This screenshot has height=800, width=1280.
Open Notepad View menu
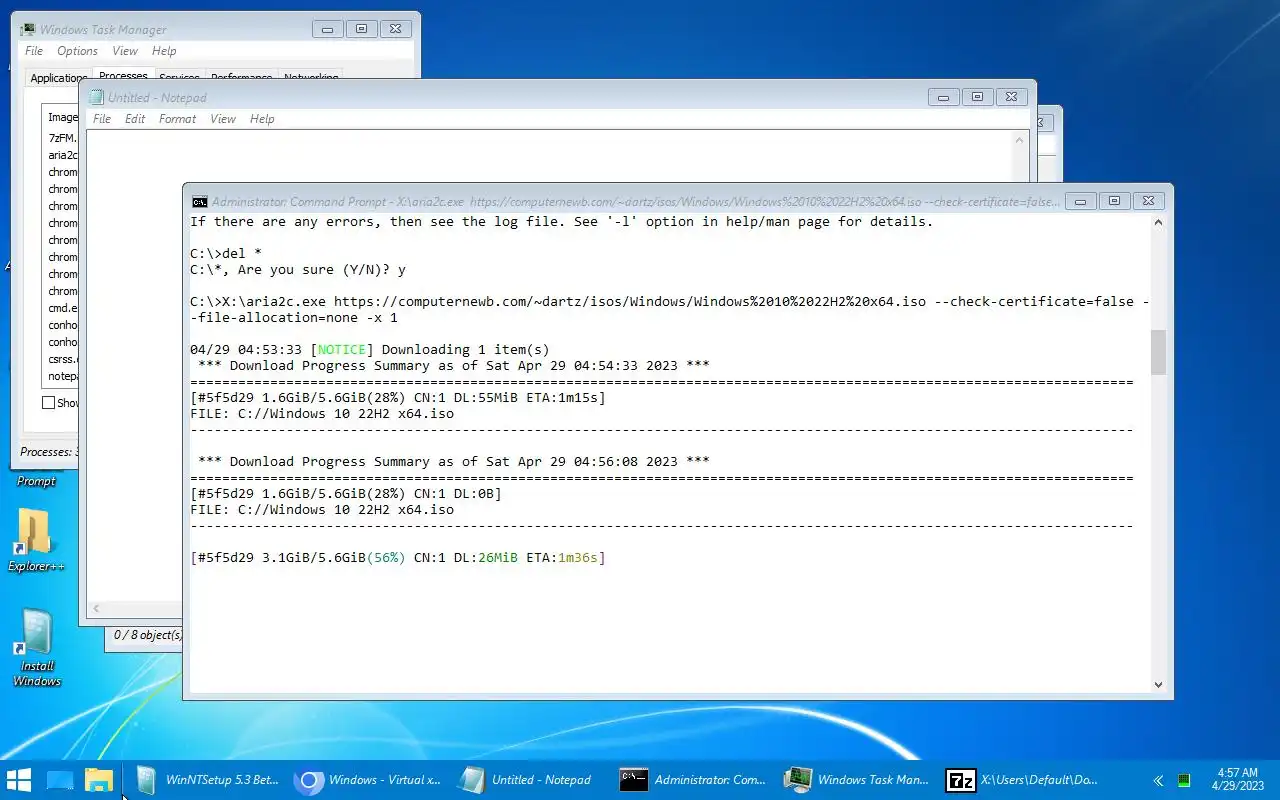223,118
